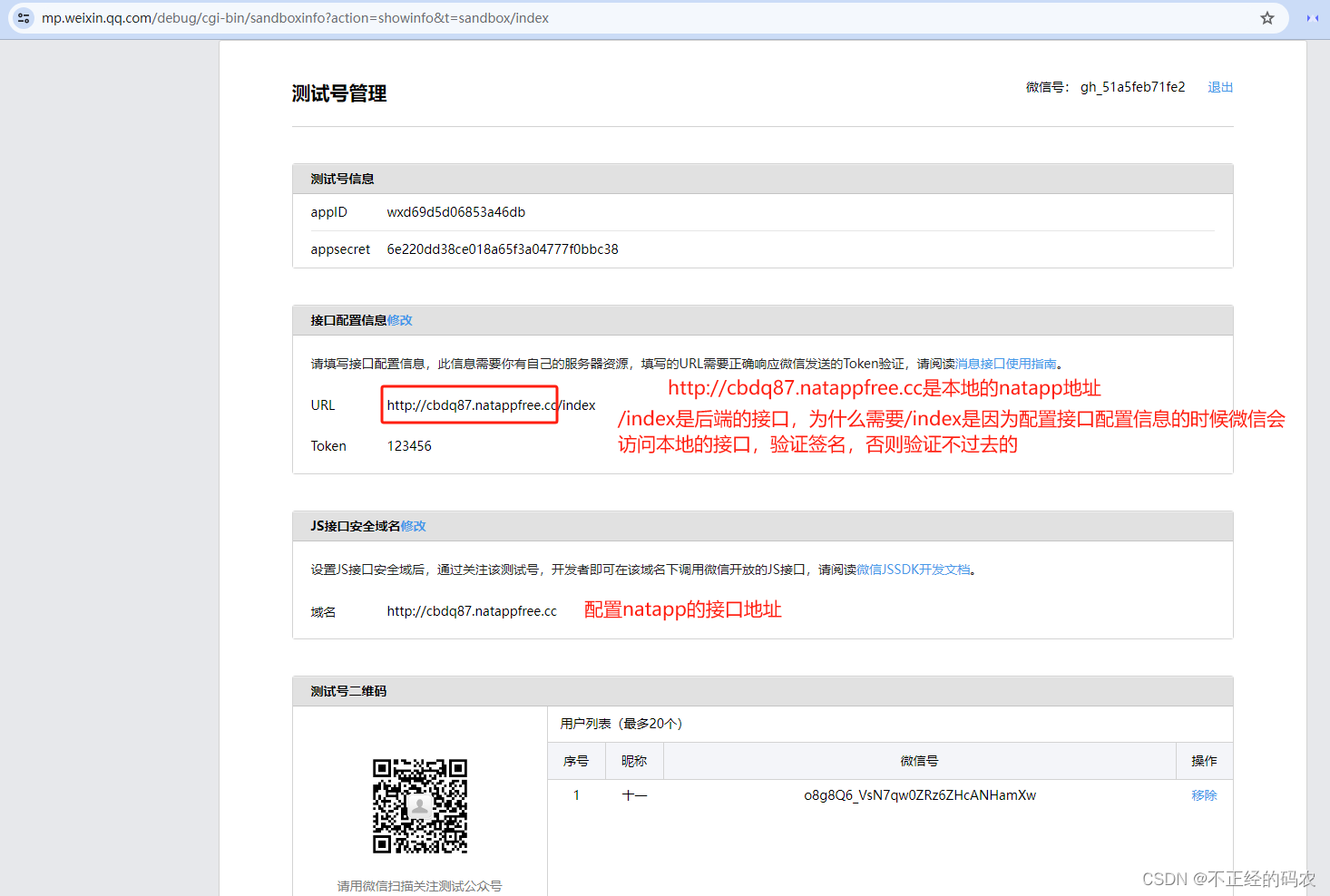Select the appsecret value text

click(x=503, y=249)
